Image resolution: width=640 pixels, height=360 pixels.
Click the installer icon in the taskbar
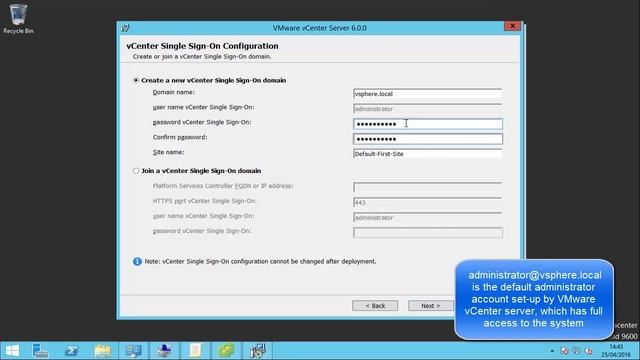(258, 351)
